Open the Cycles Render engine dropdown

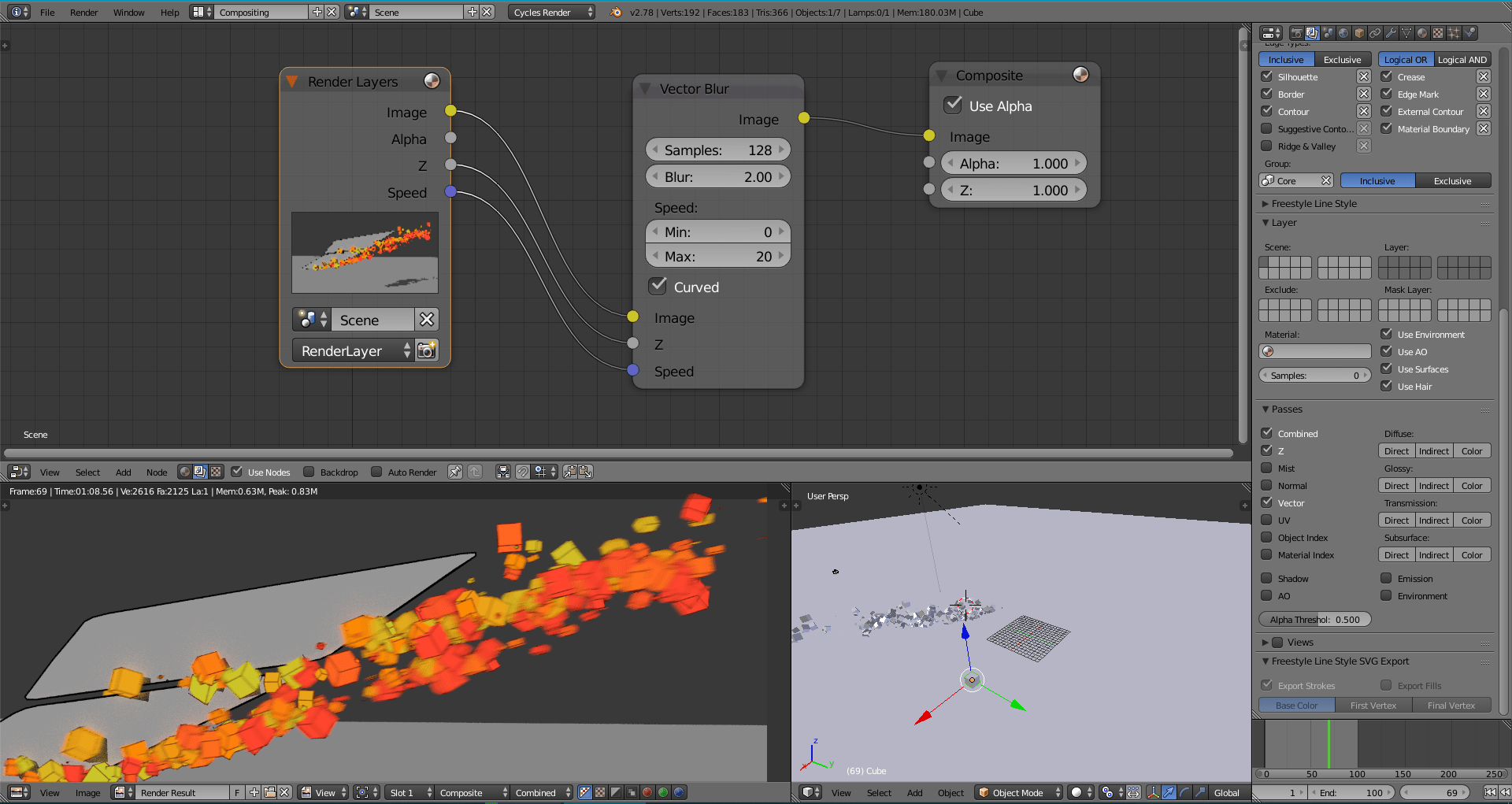click(x=550, y=12)
